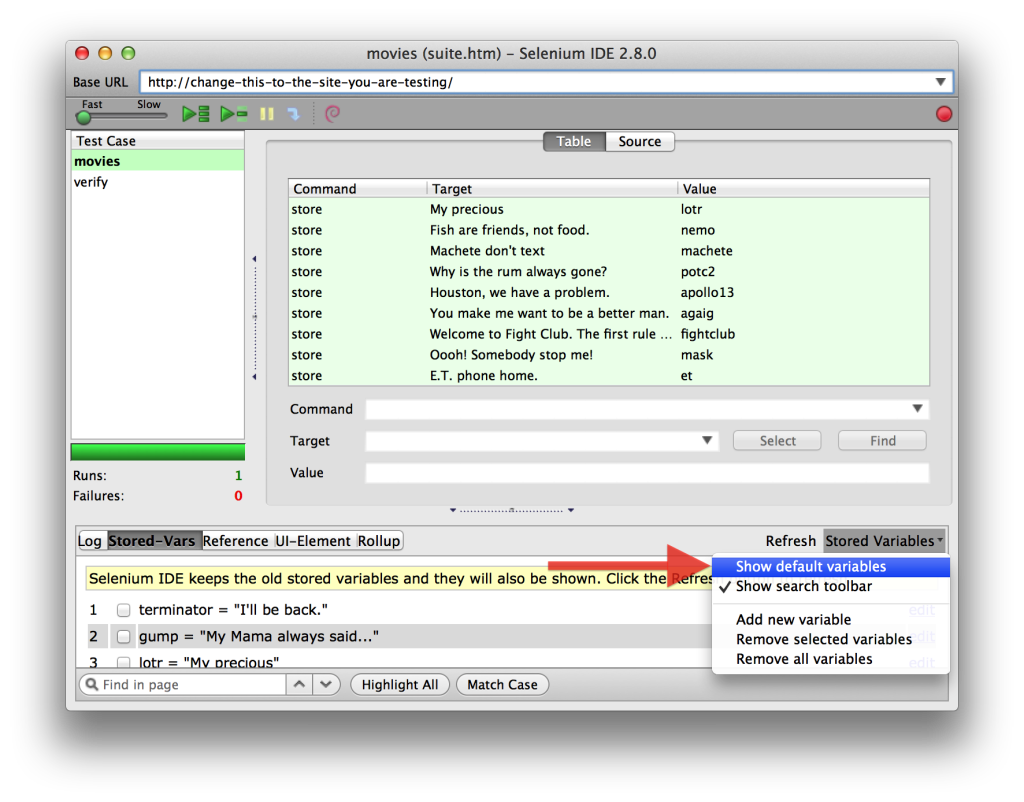Click the red record button
Viewport: 1024px width, 802px height.
(x=944, y=114)
